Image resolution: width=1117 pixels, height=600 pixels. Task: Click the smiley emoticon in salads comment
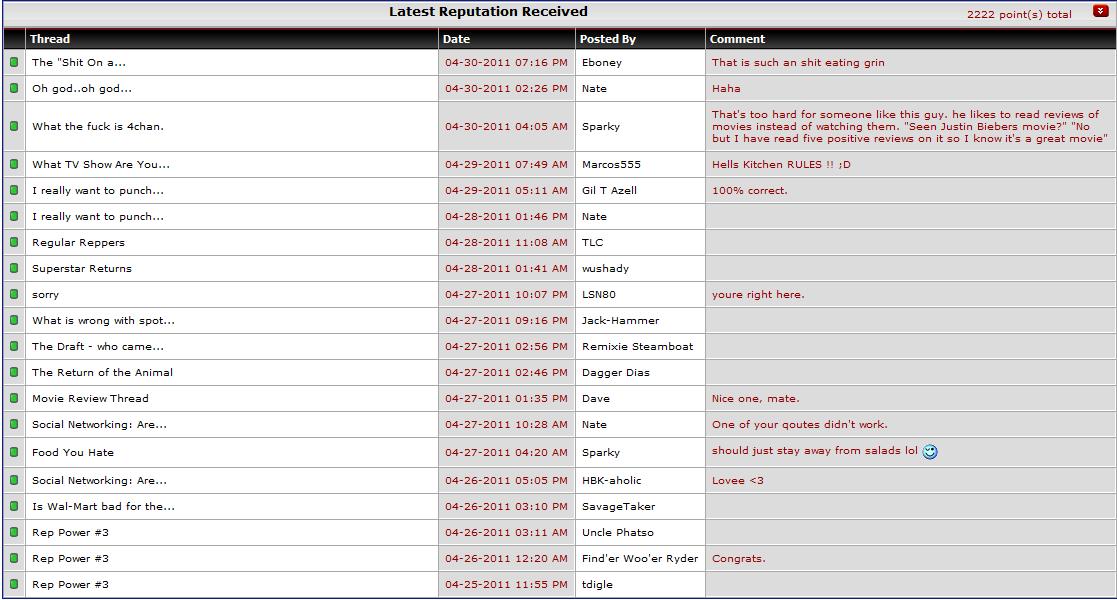(930, 452)
